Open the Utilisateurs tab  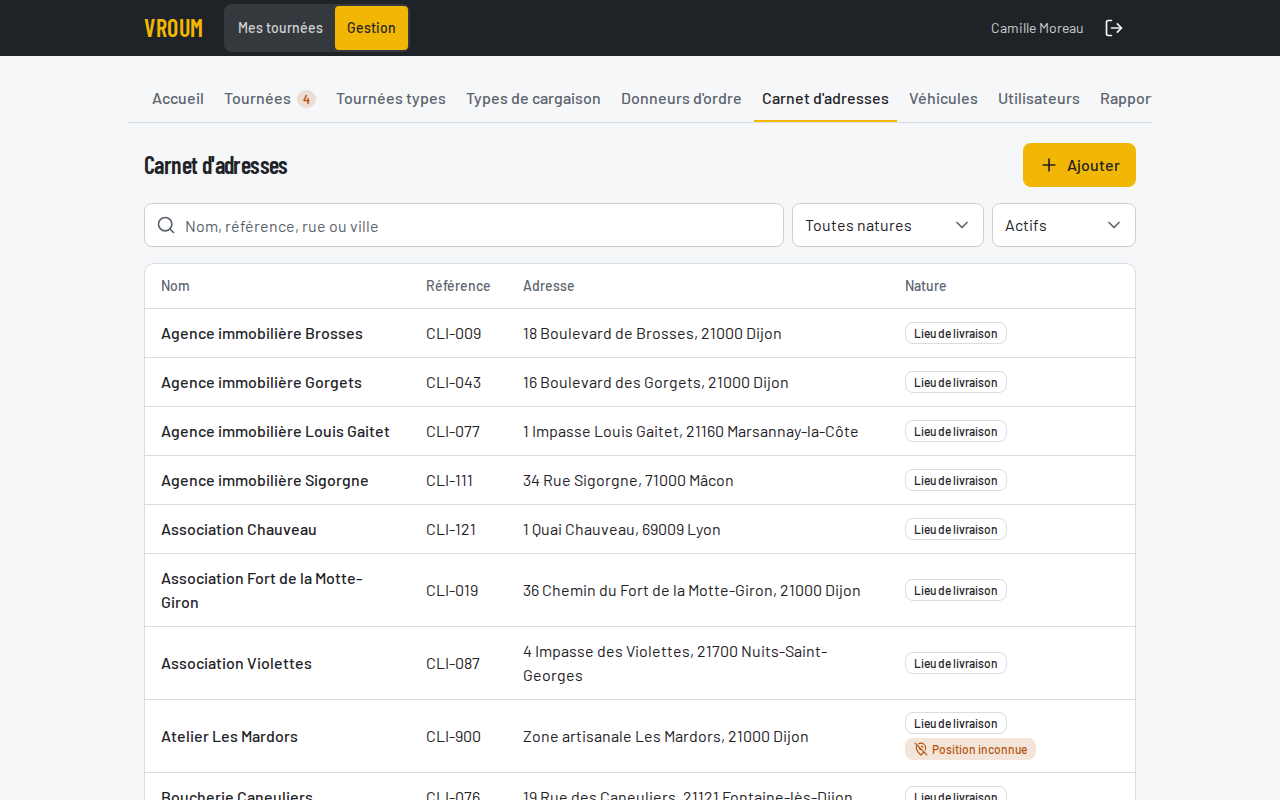[1039, 98]
